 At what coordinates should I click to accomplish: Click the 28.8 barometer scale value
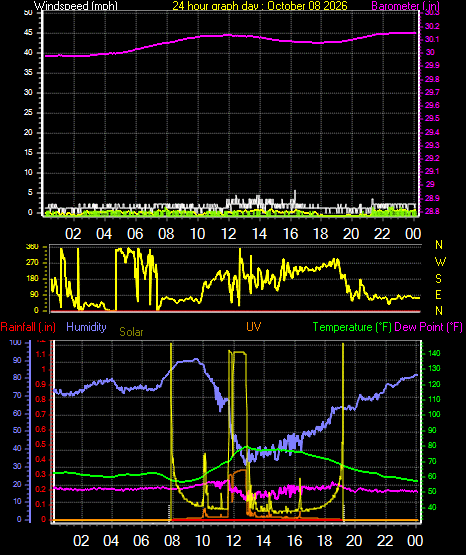(x=432, y=211)
